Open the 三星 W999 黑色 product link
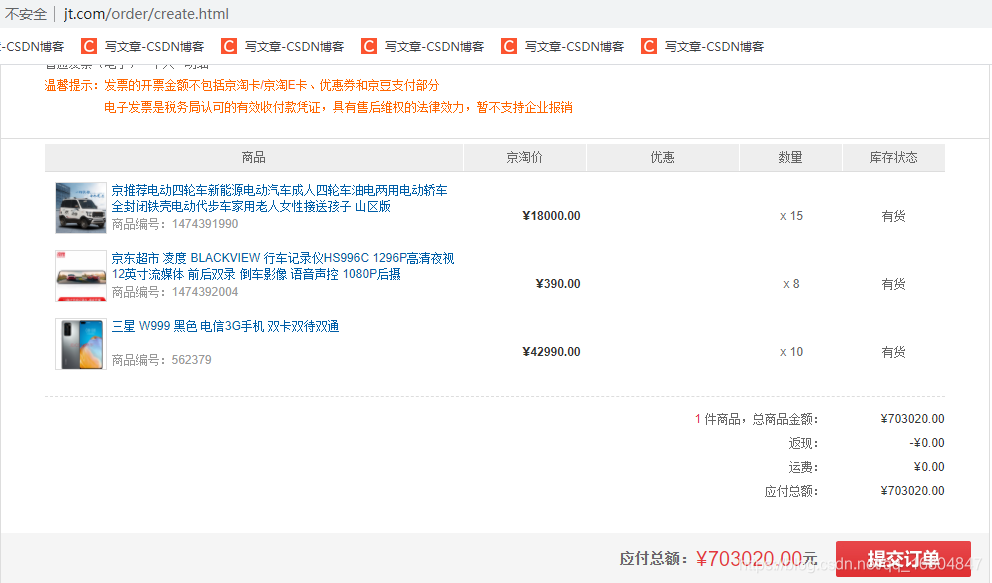The width and height of the screenshot is (992, 583). click(225, 326)
